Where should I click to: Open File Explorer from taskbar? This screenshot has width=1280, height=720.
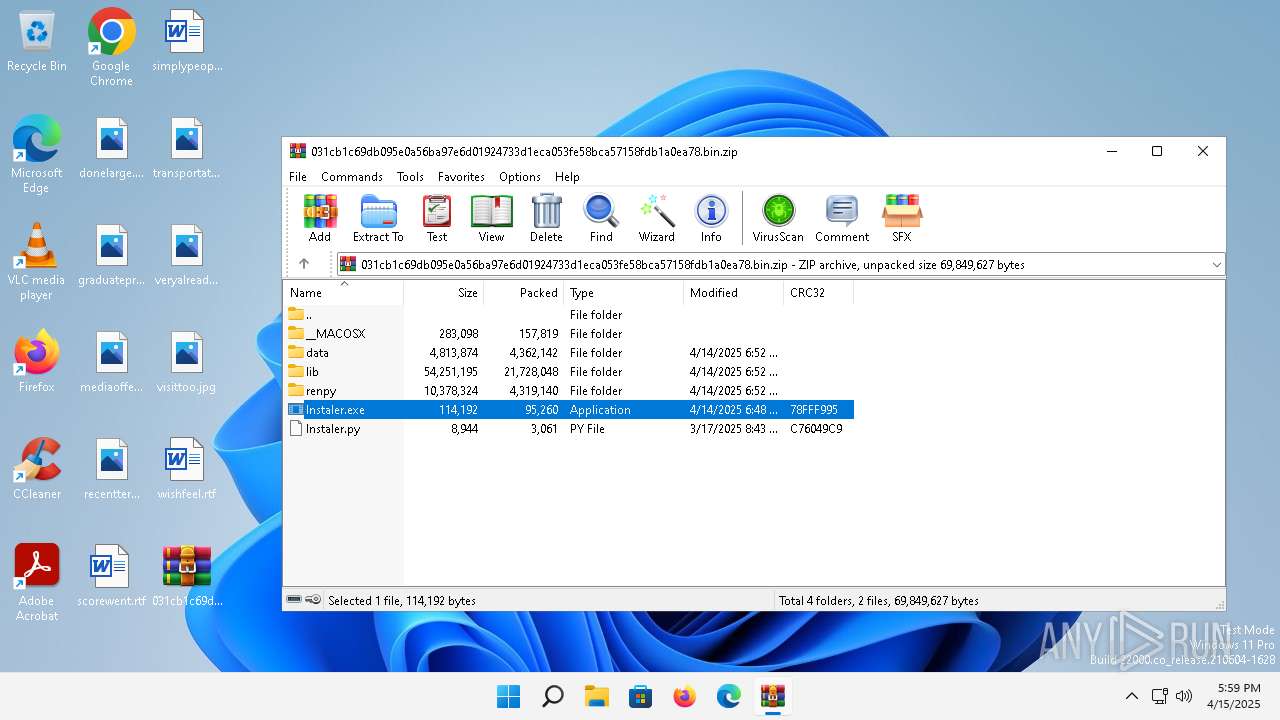click(x=596, y=696)
